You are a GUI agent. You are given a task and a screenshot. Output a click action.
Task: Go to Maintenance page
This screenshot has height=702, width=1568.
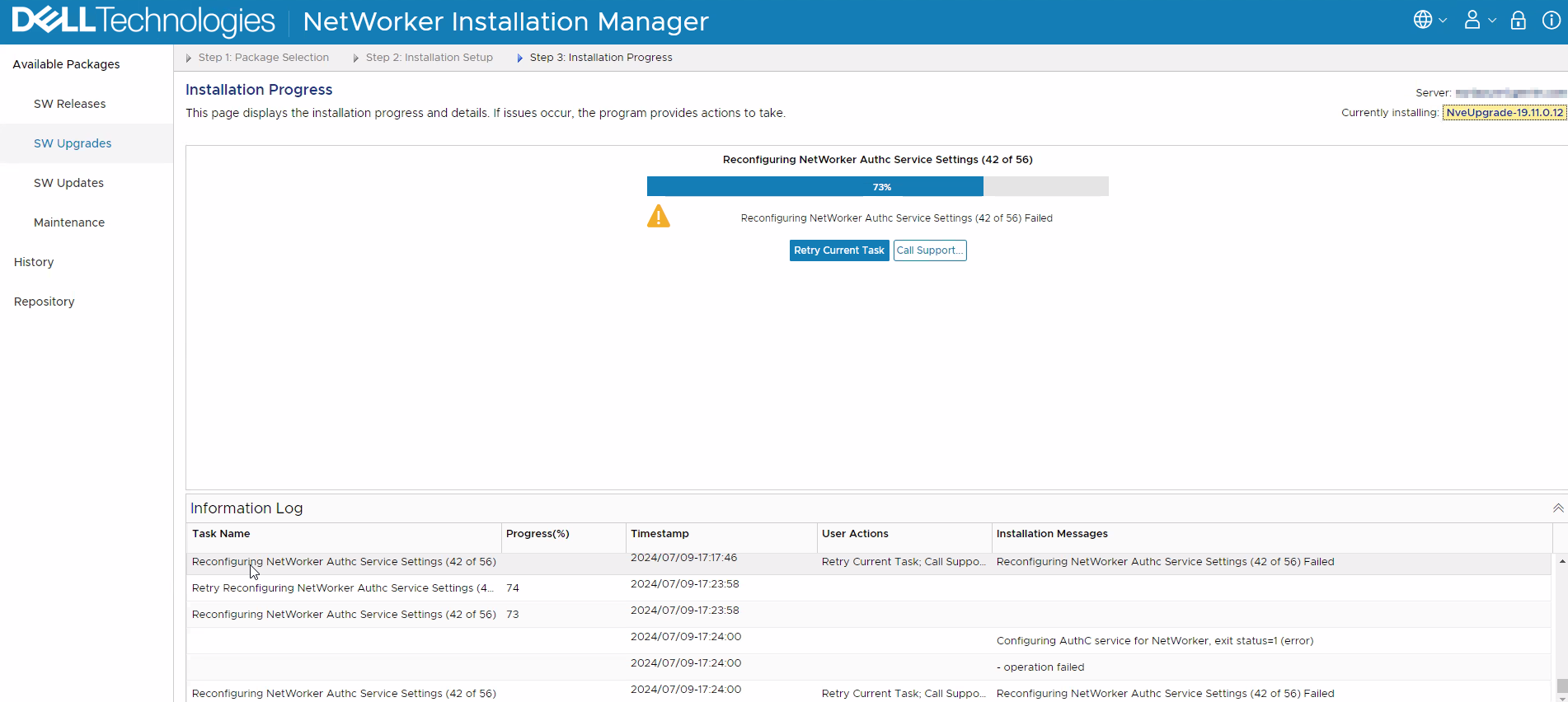coord(69,222)
